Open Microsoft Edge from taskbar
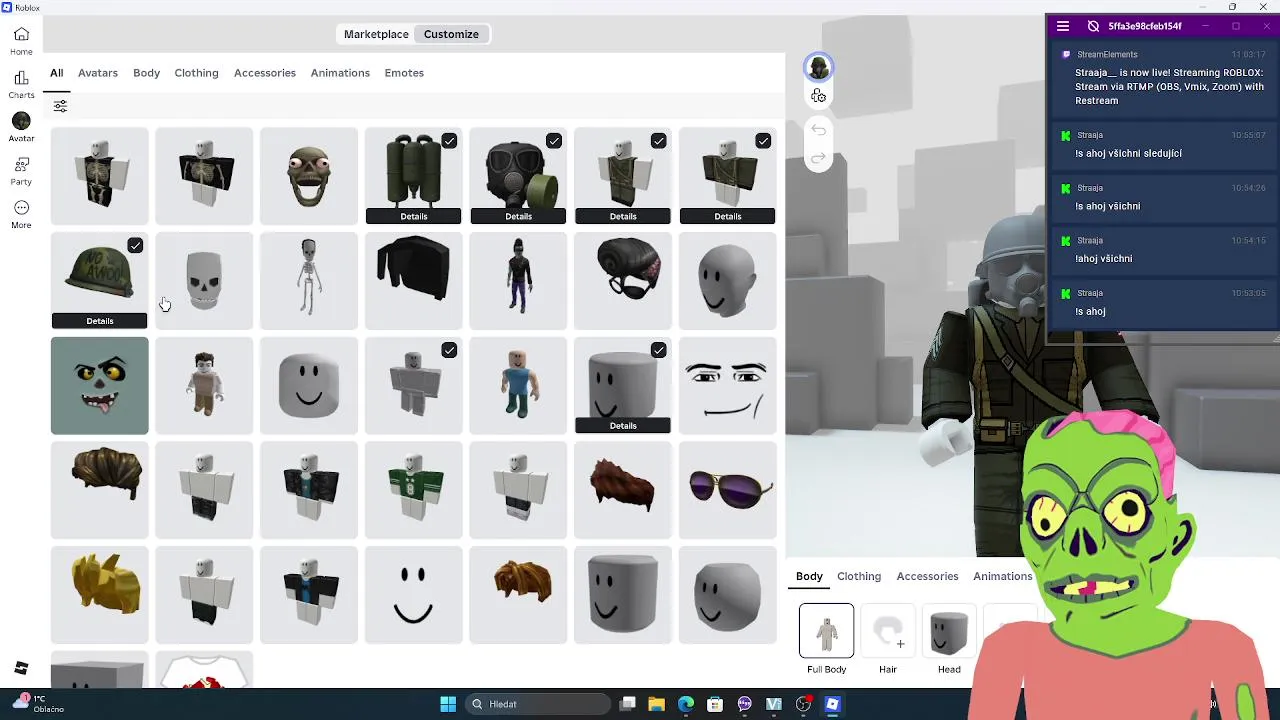This screenshot has height=720, width=1280. (686, 704)
